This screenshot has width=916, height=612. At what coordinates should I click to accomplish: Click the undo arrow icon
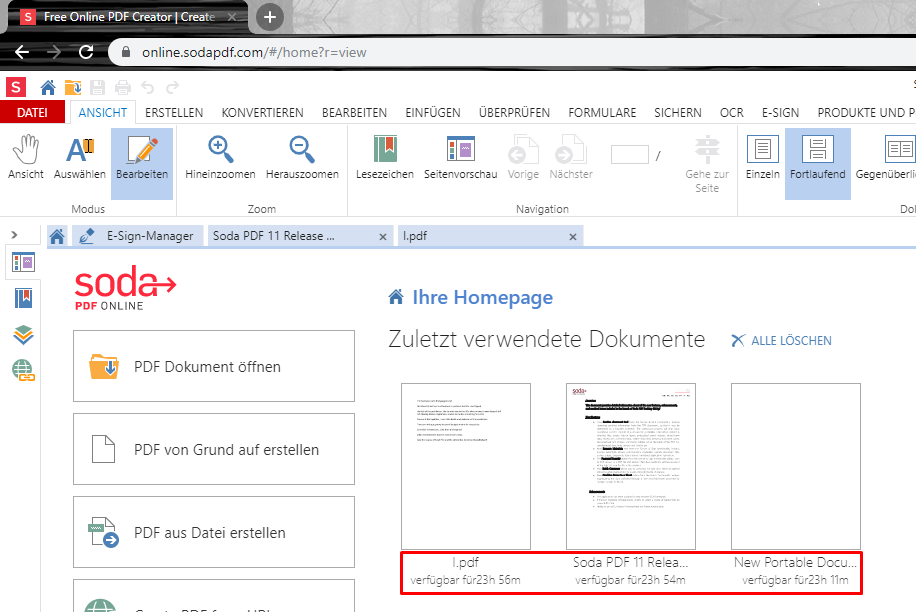[x=147, y=88]
